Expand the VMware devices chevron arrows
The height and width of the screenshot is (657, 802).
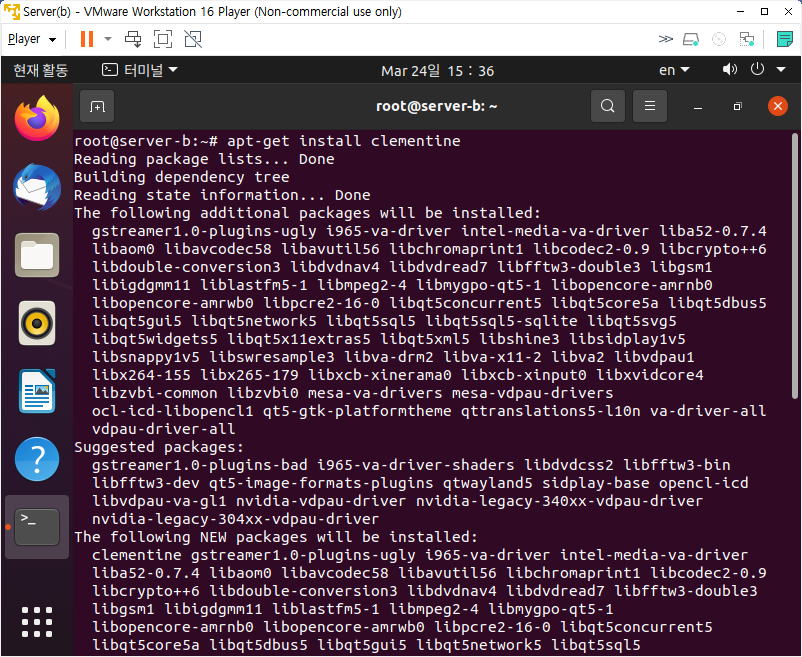click(x=665, y=39)
